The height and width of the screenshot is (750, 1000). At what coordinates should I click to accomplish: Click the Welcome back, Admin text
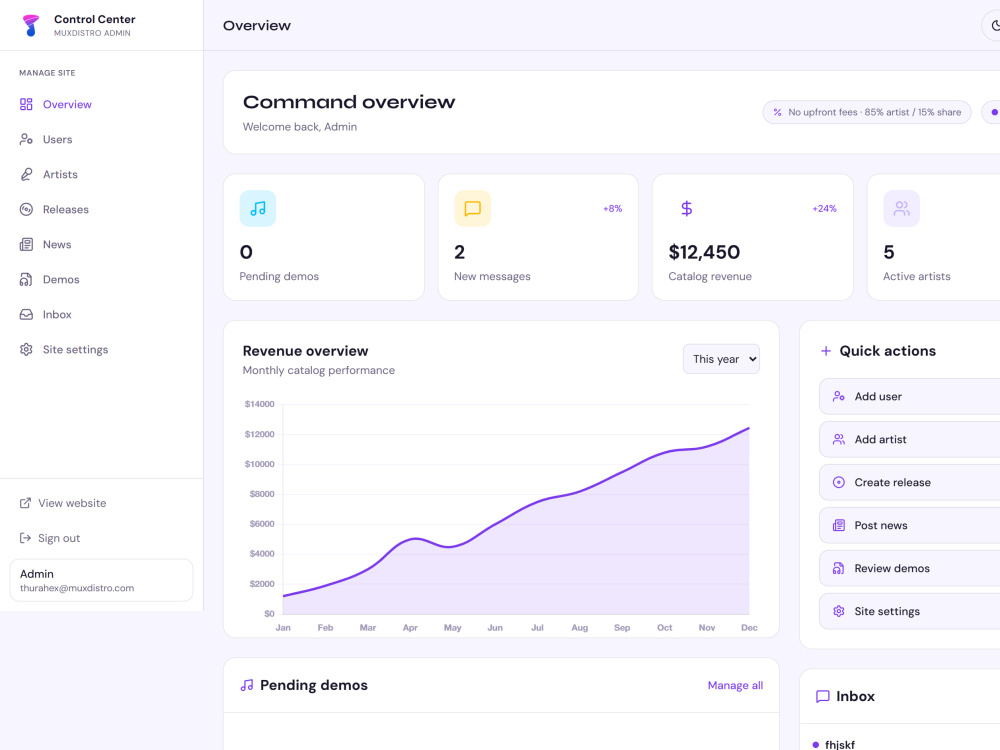pos(300,127)
